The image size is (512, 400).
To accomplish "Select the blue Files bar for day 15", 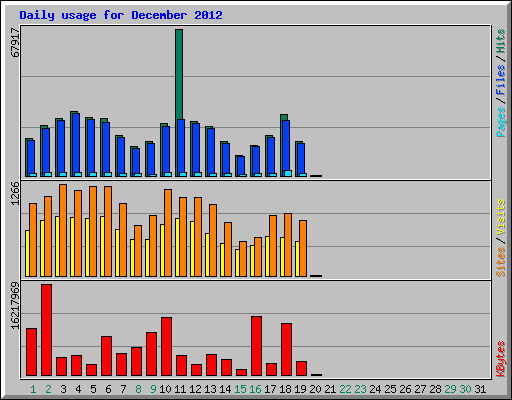I will (241, 165).
